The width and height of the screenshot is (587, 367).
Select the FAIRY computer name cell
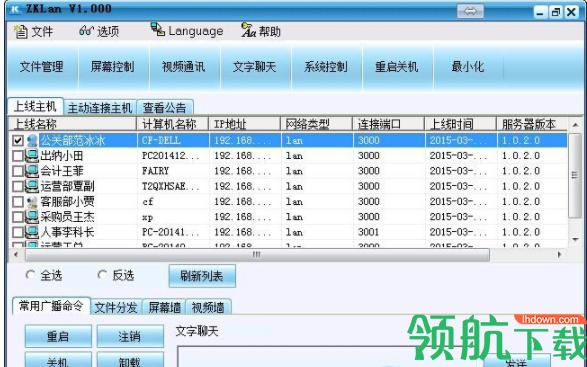coord(173,171)
